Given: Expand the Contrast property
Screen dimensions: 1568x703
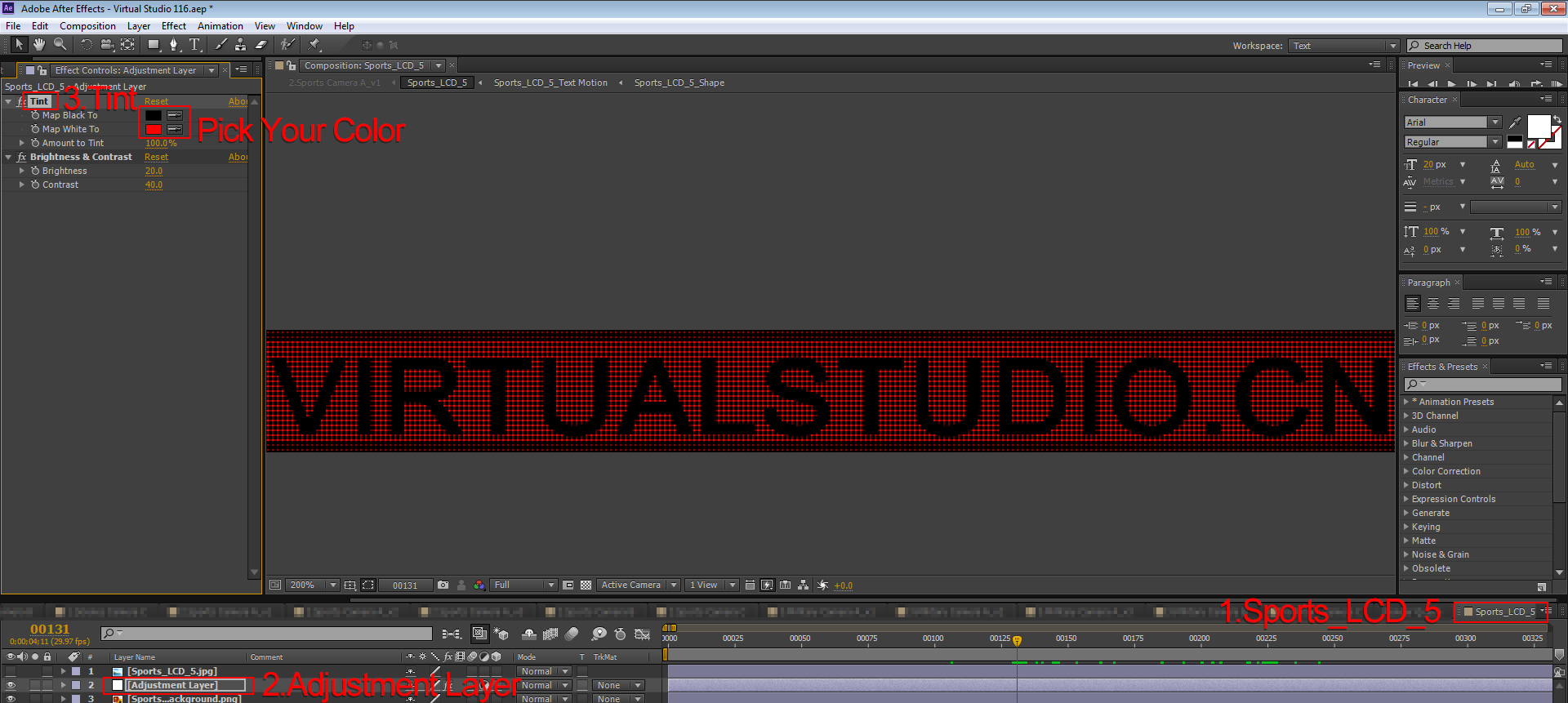Looking at the screenshot, I should 22,185.
